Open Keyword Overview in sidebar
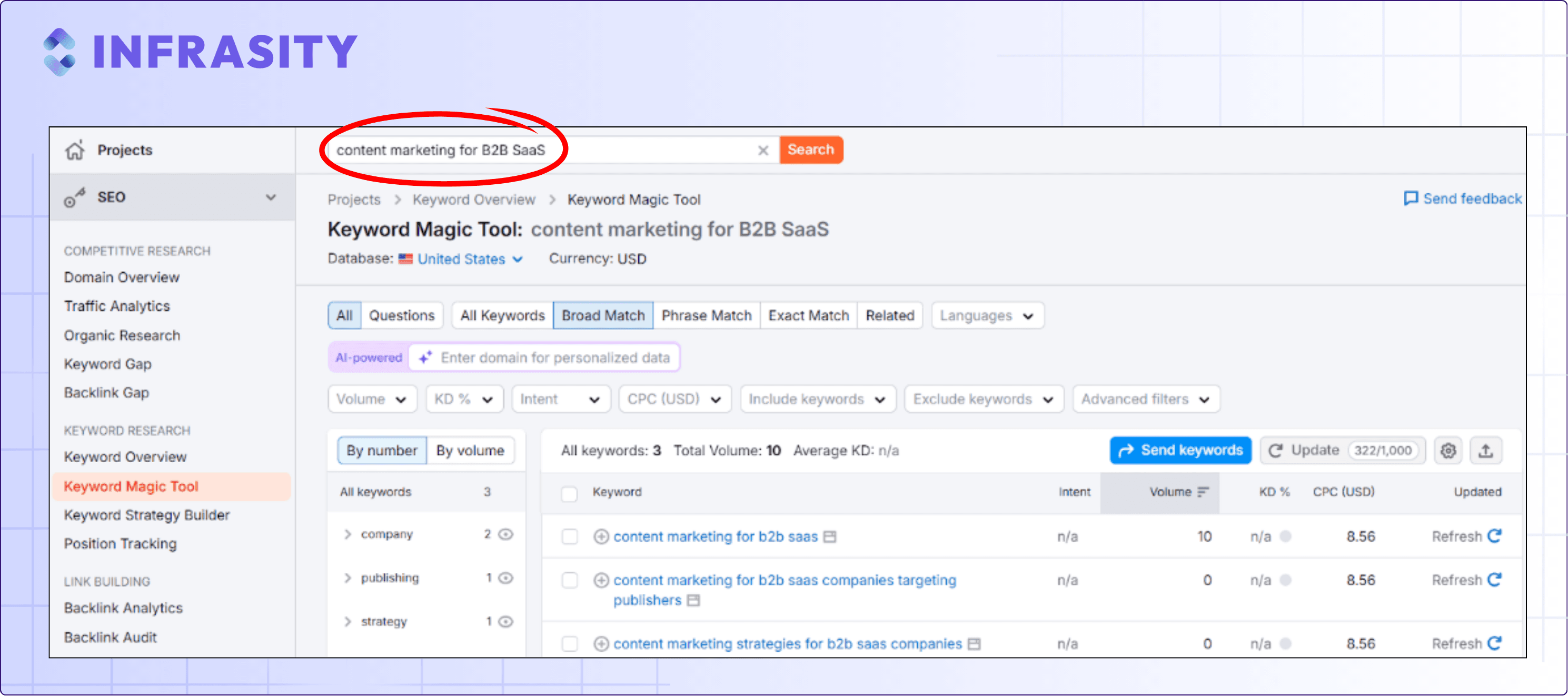 click(x=125, y=457)
